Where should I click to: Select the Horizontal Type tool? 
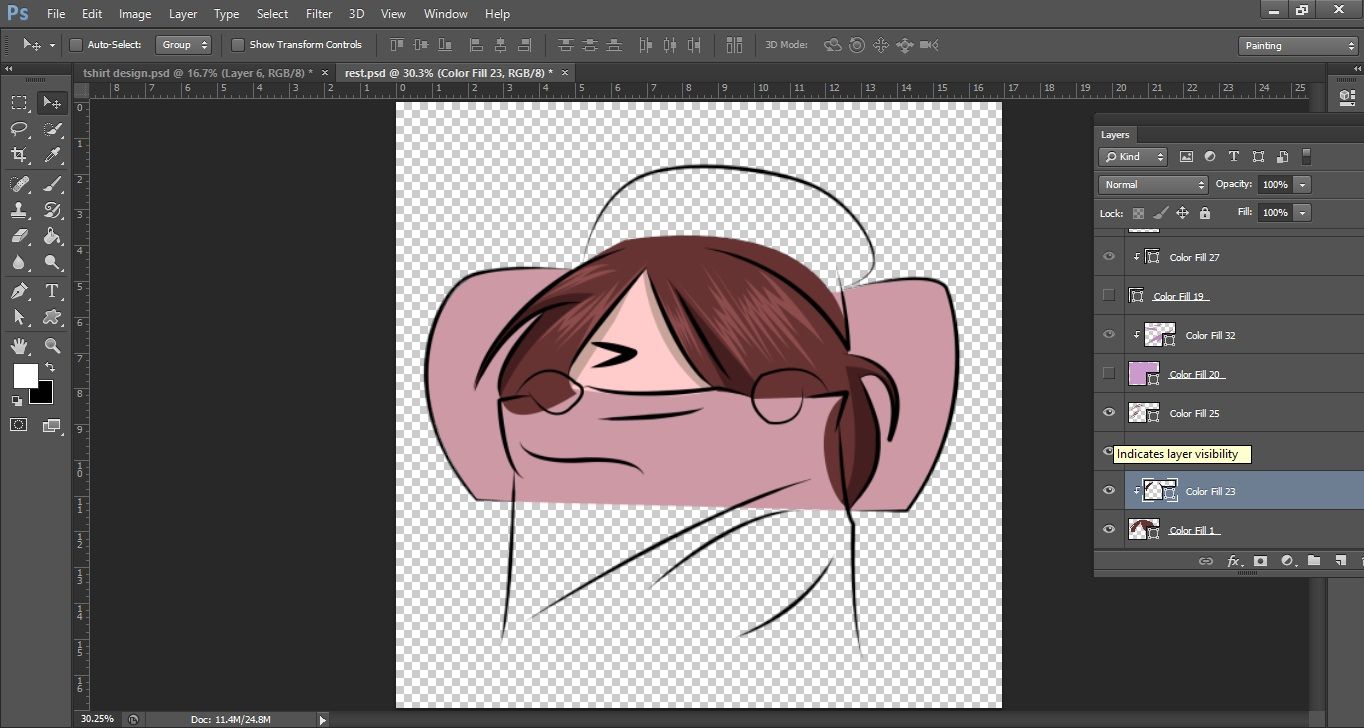point(52,291)
